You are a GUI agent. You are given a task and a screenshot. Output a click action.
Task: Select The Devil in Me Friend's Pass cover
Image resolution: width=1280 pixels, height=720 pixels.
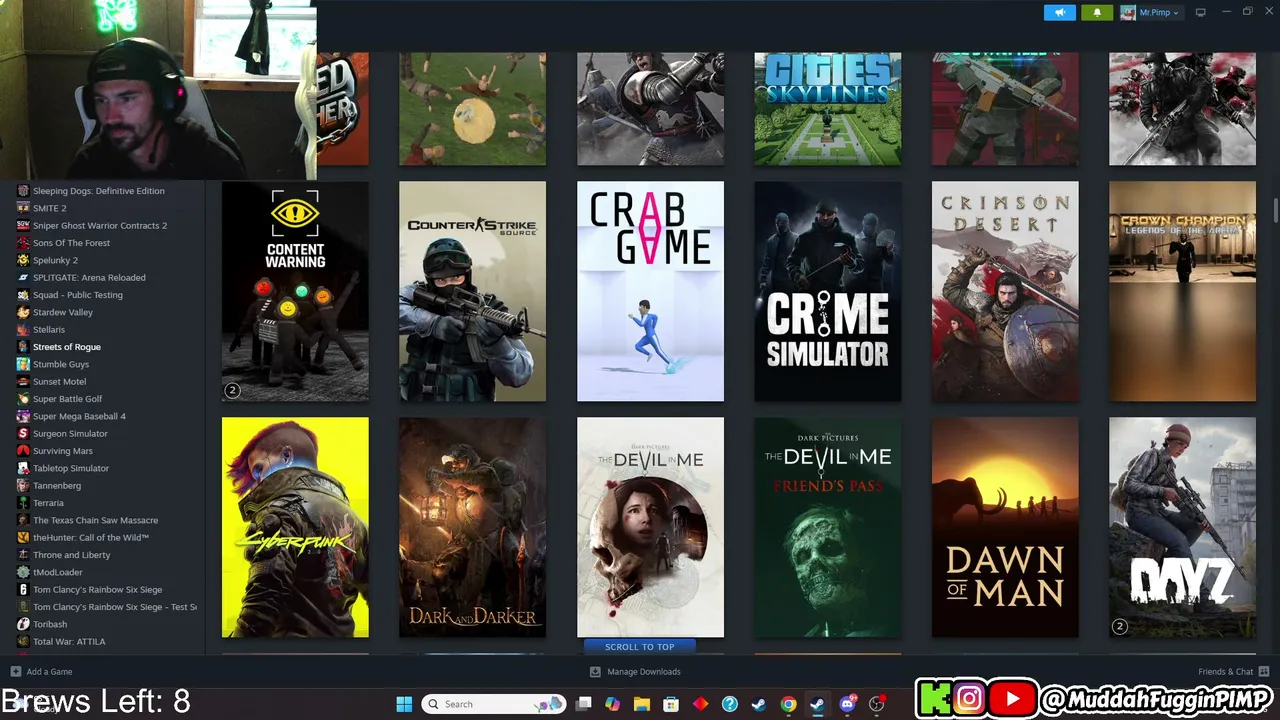827,527
